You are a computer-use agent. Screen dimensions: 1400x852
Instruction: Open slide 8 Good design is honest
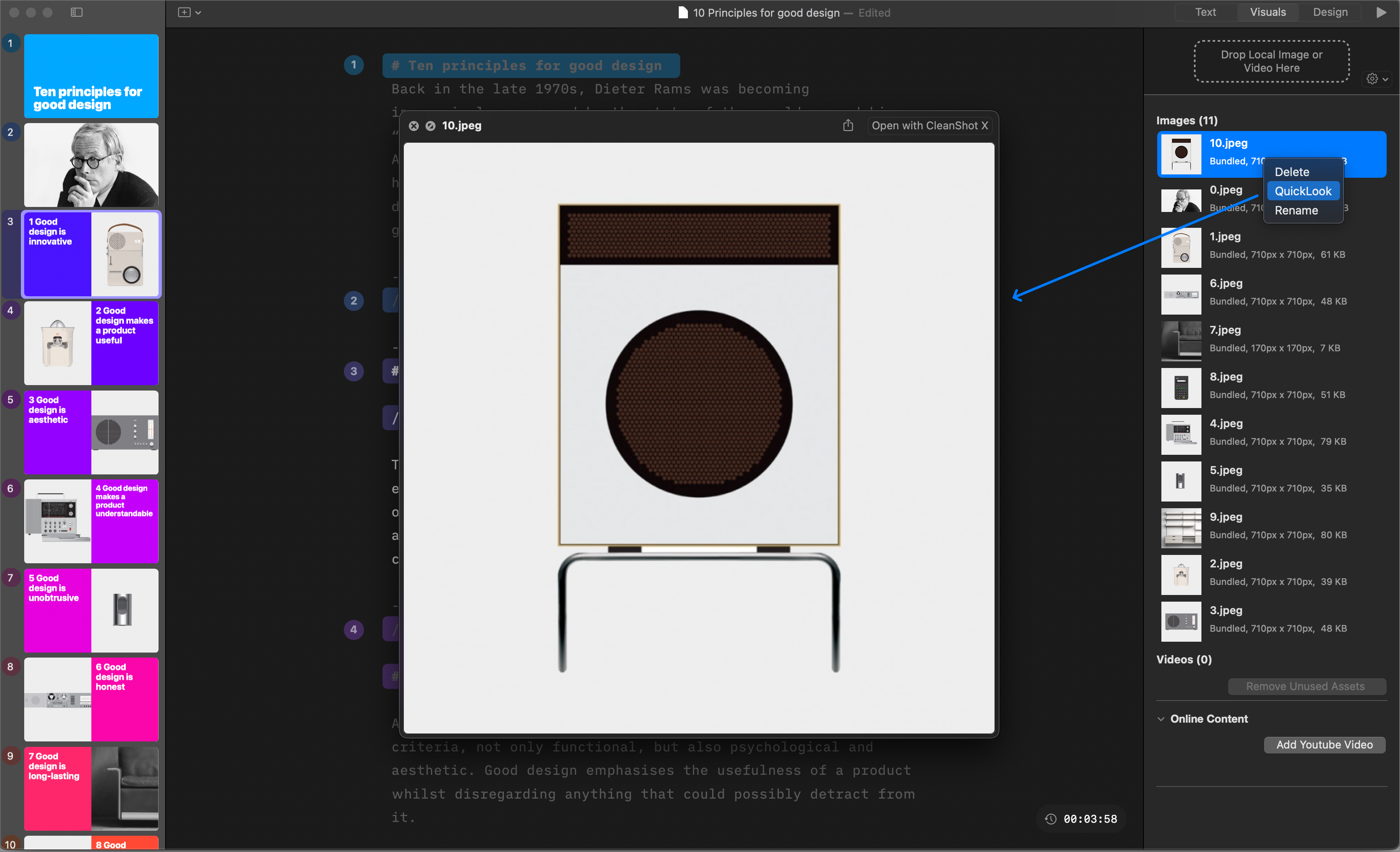(x=91, y=699)
